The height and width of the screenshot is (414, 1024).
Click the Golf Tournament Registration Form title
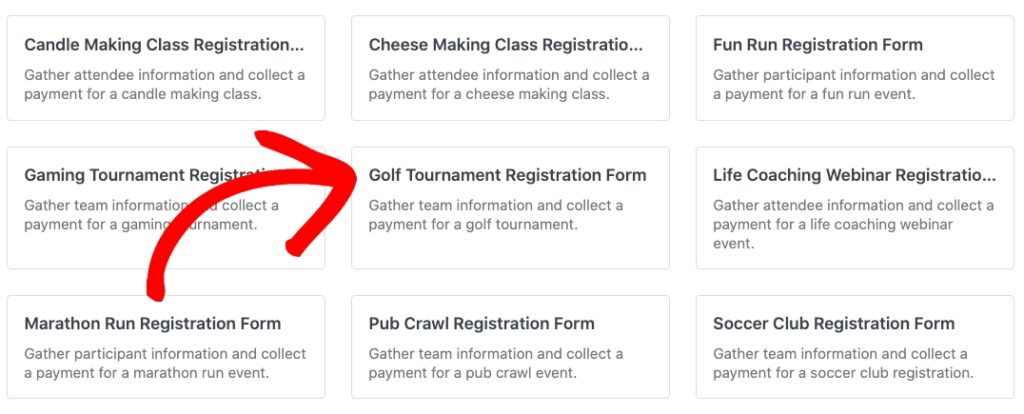(507, 176)
